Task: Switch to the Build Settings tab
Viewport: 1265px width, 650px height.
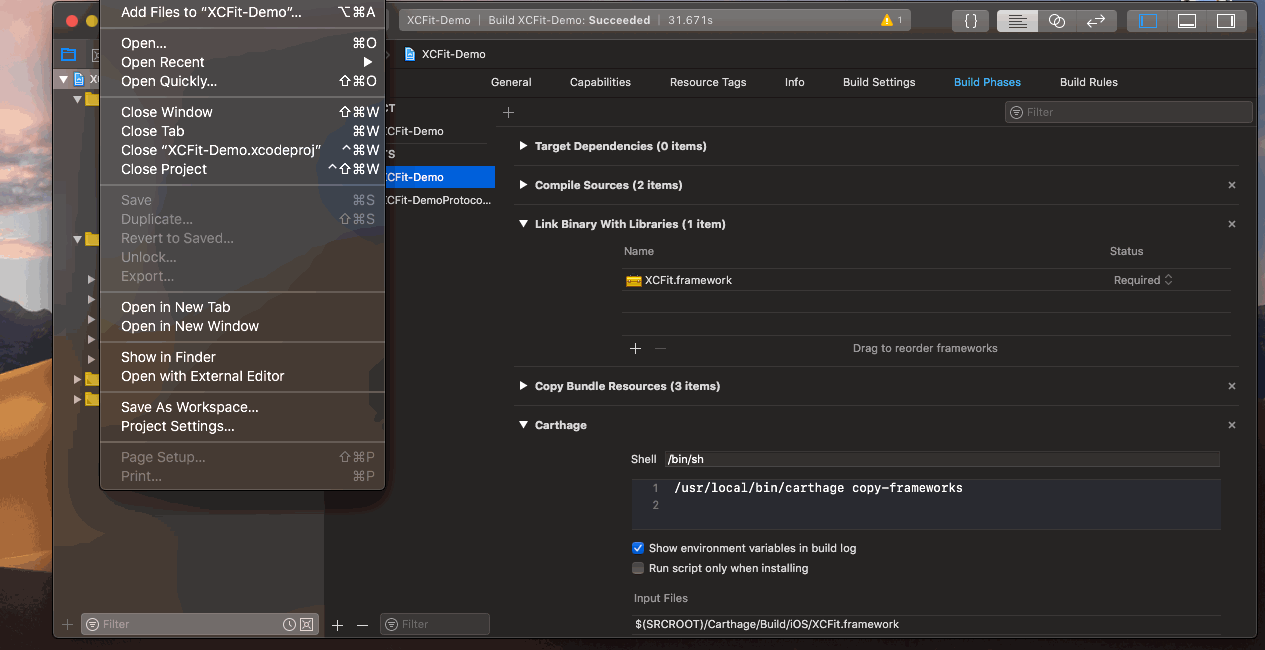Action: click(878, 82)
